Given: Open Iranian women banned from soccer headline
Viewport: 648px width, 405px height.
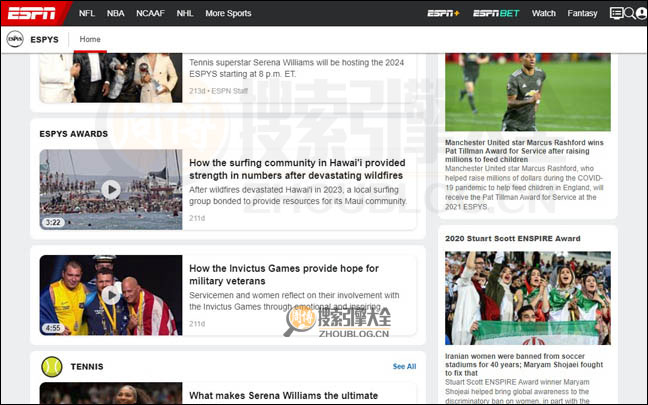Looking at the screenshot, I should coord(524,364).
